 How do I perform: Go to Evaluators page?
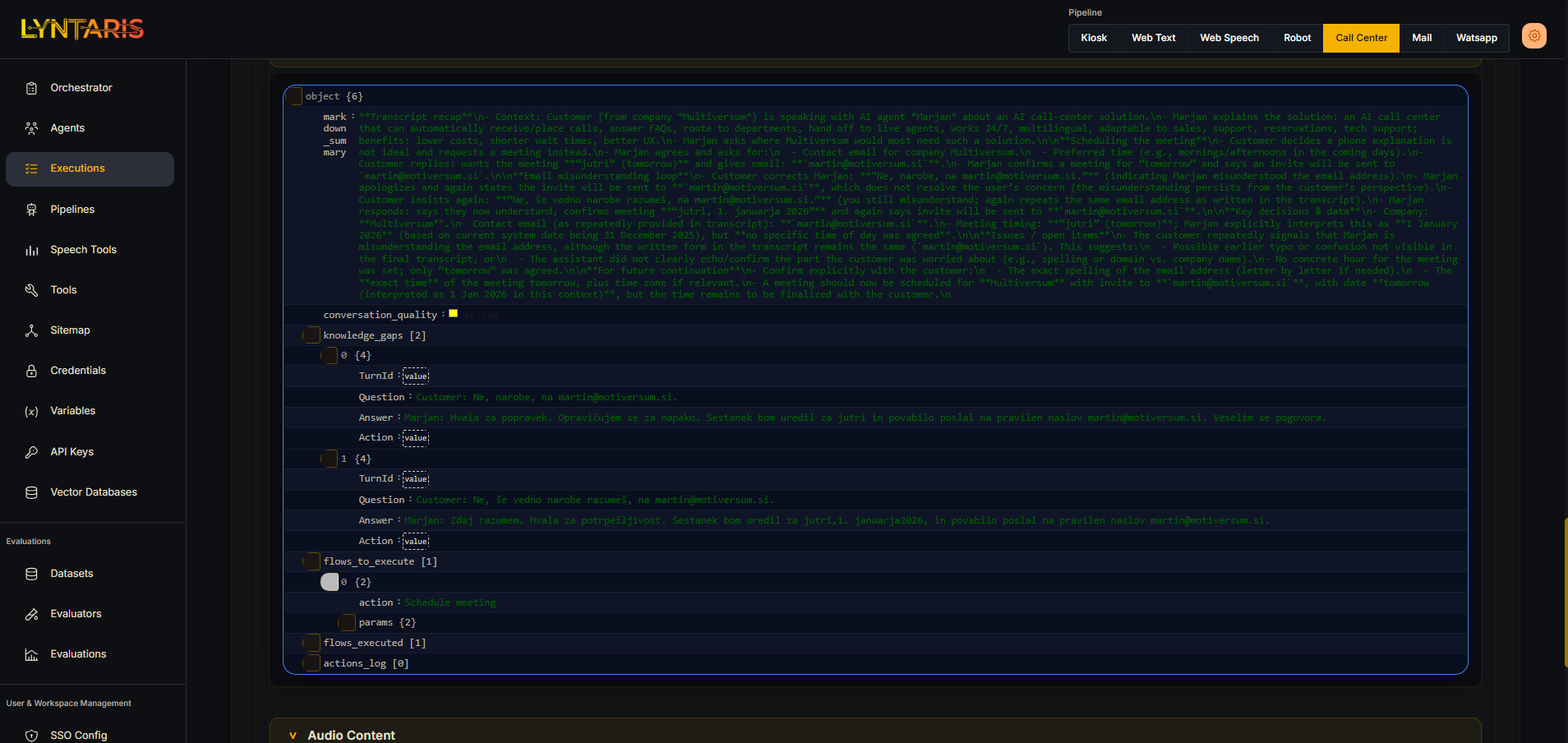76,614
